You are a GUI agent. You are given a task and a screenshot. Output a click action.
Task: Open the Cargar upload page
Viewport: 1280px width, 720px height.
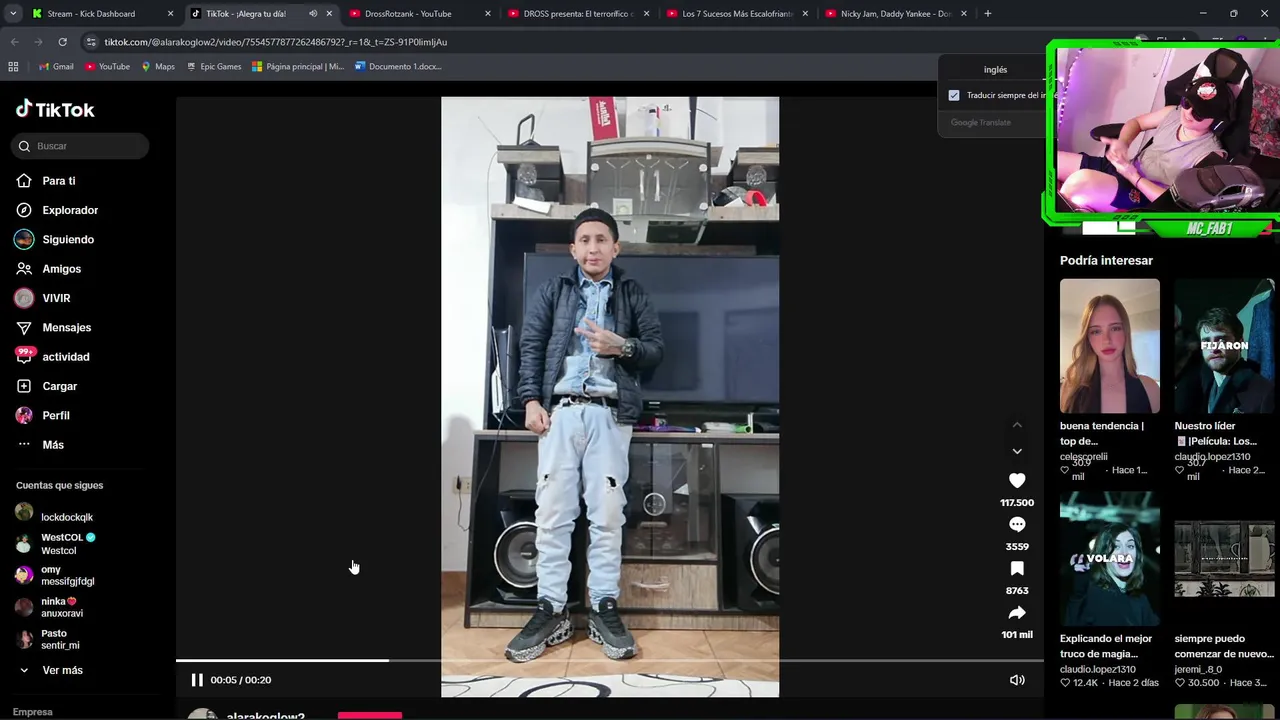(x=46, y=386)
